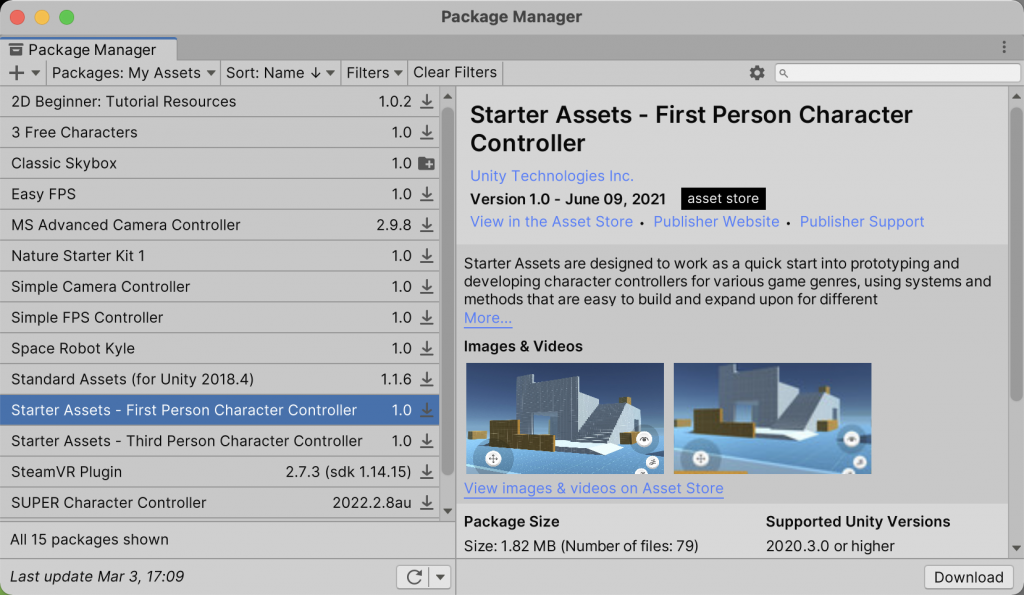Screen dimensions: 1024x595
Task: Open the Packages: My Assets dropdown
Action: (134, 73)
